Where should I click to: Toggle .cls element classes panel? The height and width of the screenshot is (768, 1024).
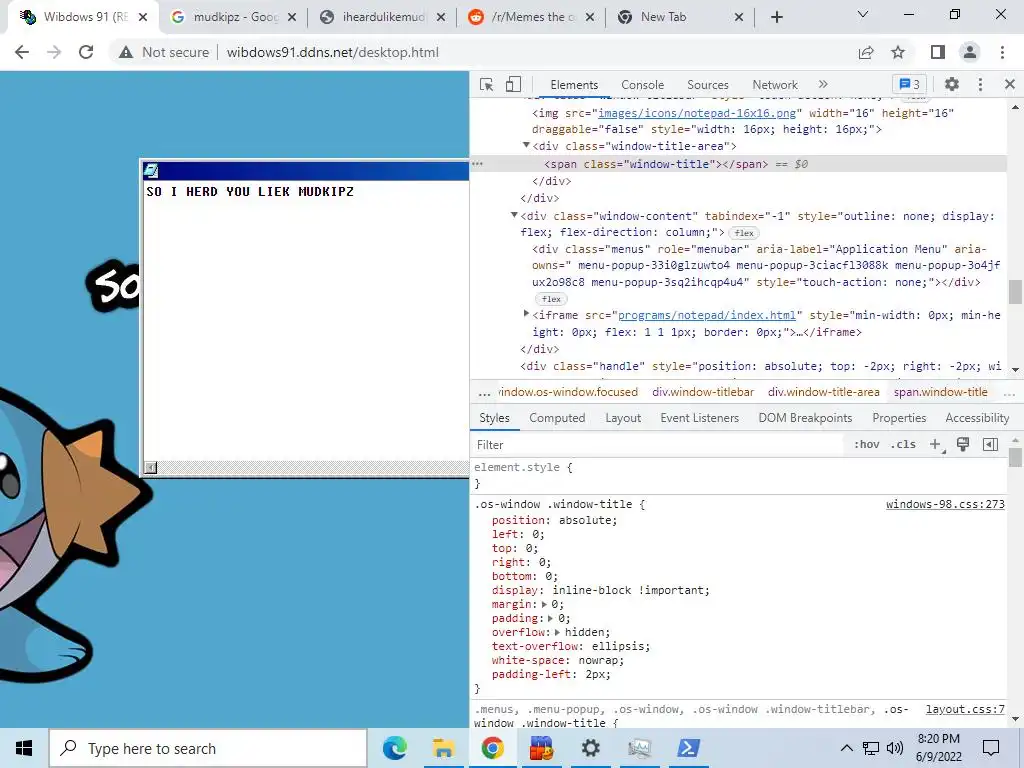(x=904, y=445)
